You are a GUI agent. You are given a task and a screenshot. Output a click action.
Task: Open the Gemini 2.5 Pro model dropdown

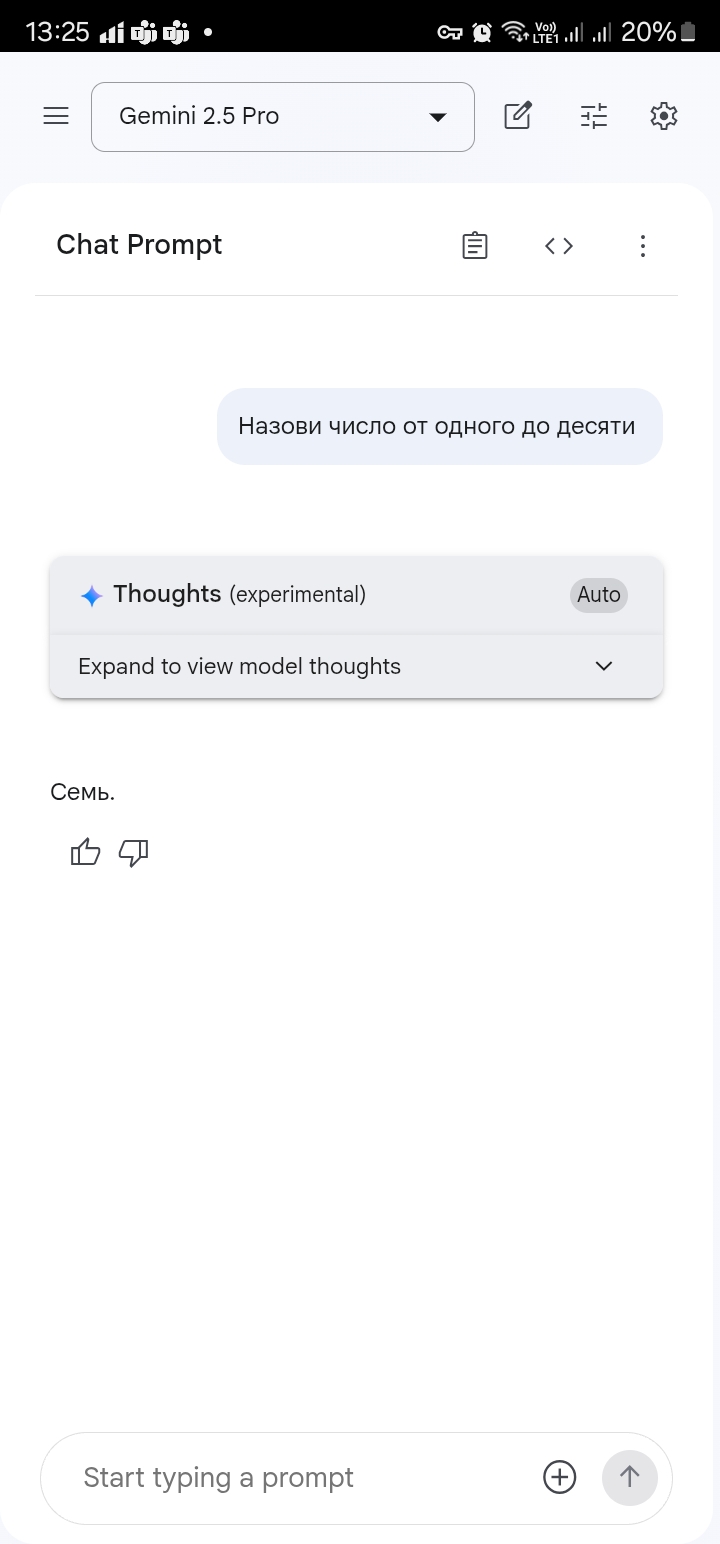tap(283, 117)
